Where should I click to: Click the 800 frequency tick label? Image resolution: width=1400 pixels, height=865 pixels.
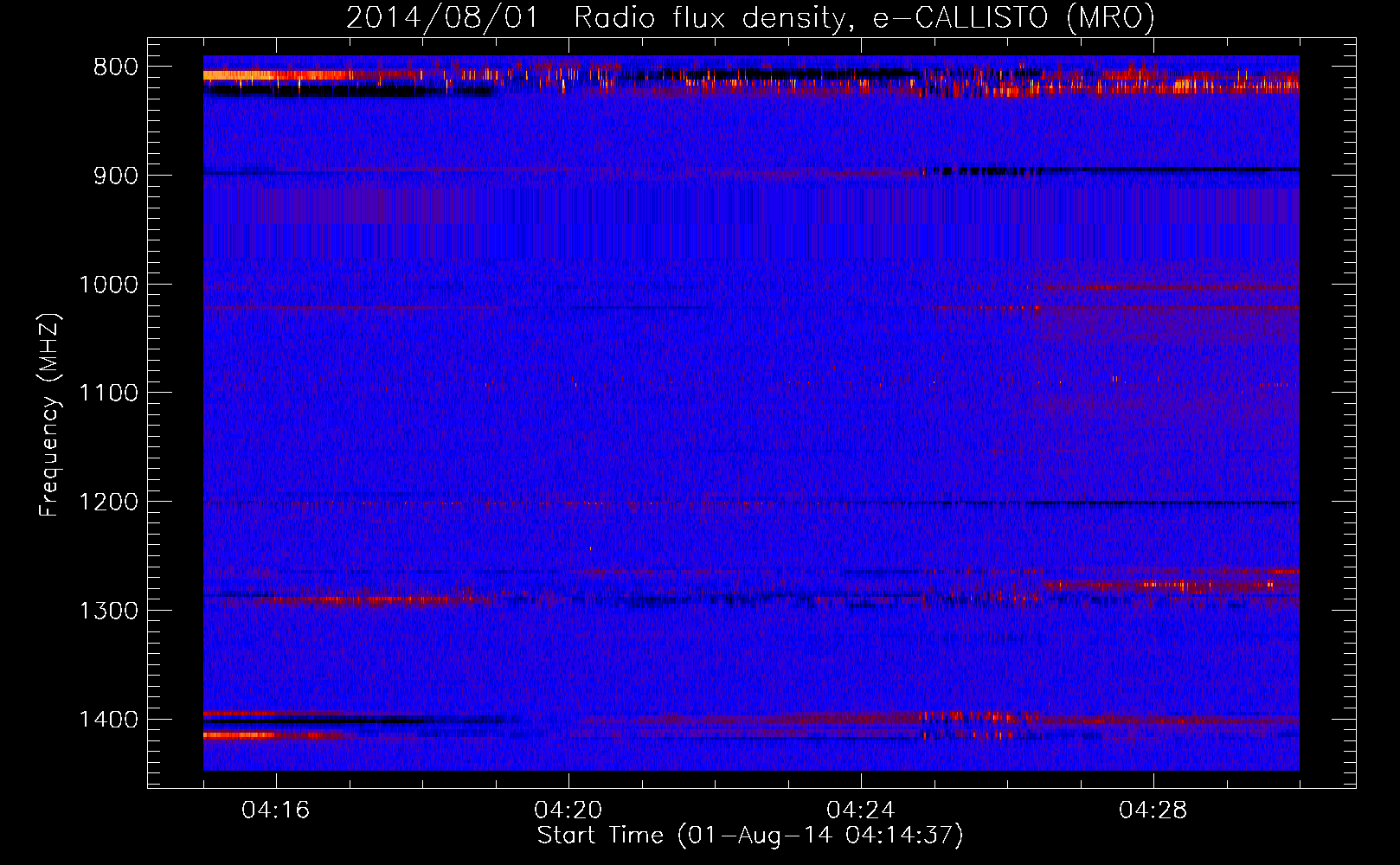pyautogui.click(x=116, y=67)
